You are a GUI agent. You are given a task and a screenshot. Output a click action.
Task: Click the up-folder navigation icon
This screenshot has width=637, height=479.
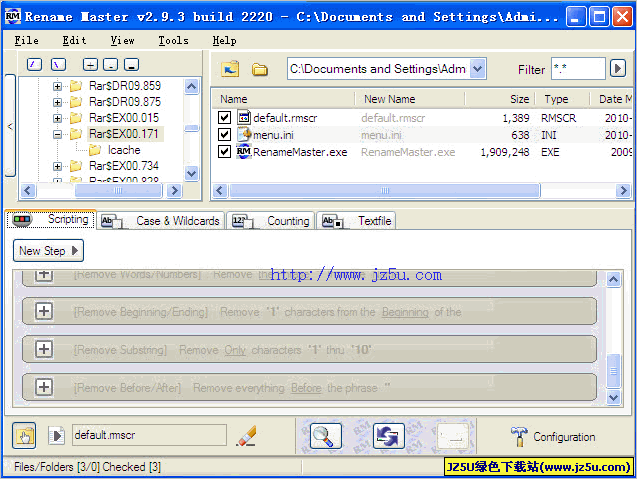pyautogui.click(x=230, y=69)
